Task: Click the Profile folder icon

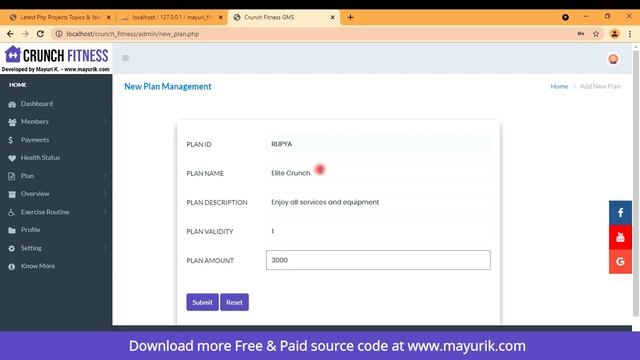Action: [x=12, y=230]
